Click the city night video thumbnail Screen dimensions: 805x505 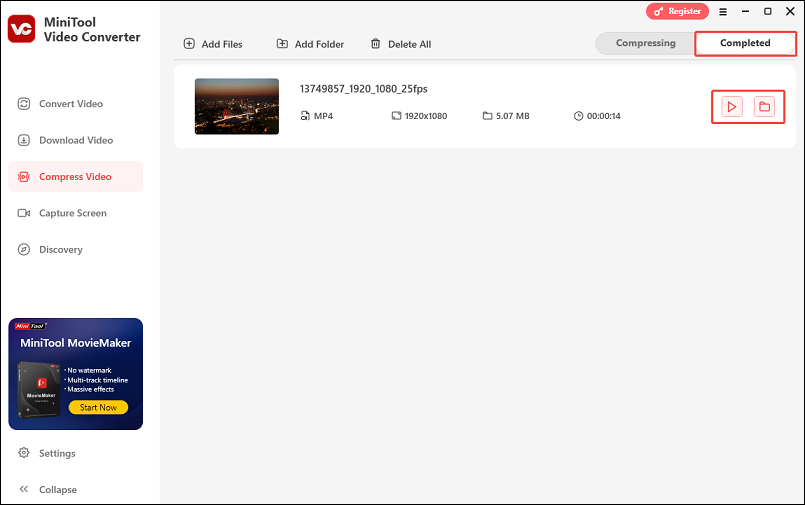click(237, 106)
